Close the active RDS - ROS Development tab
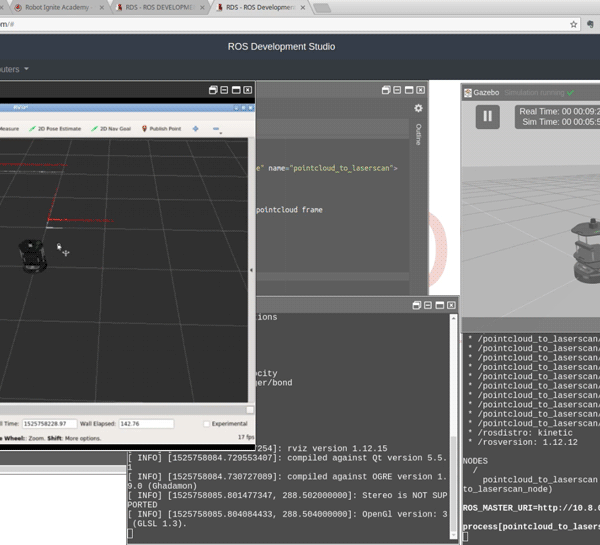Image resolution: width=600 pixels, height=545 pixels. [303, 7]
